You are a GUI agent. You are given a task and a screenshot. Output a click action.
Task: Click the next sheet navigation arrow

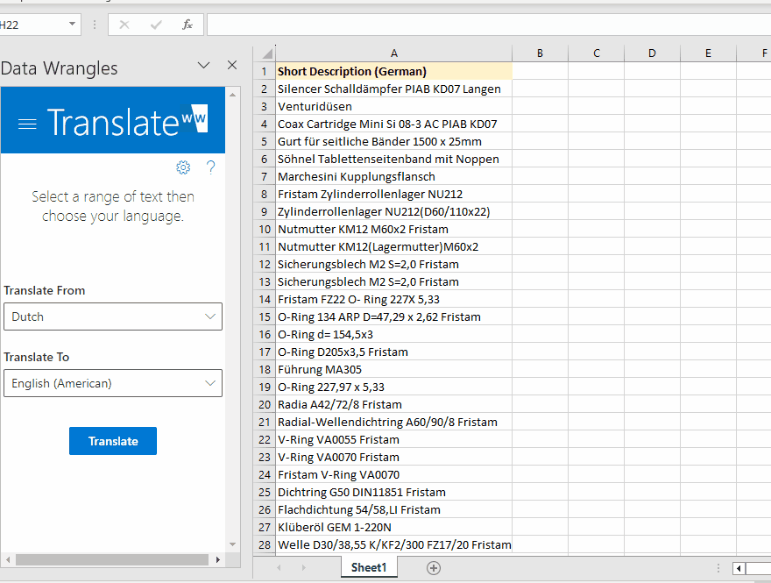tap(303, 568)
